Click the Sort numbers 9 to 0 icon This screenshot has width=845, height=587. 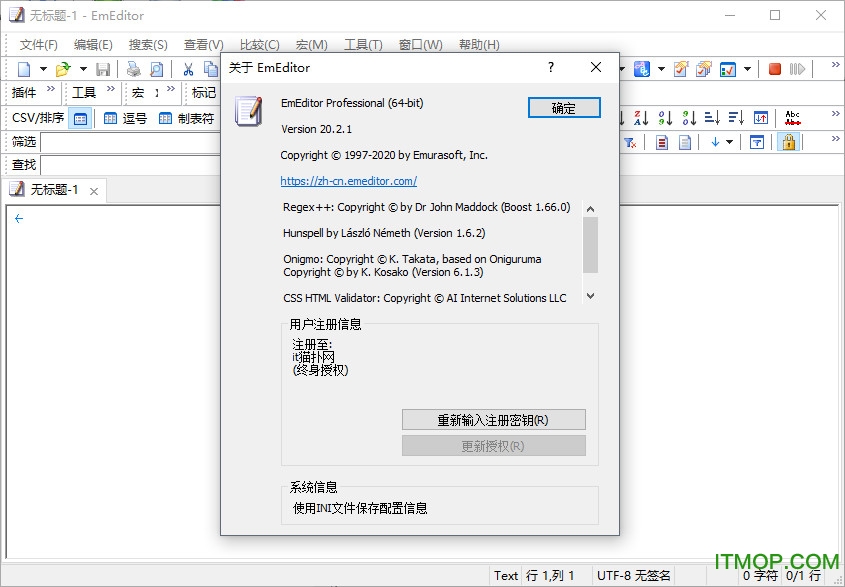tap(689, 117)
